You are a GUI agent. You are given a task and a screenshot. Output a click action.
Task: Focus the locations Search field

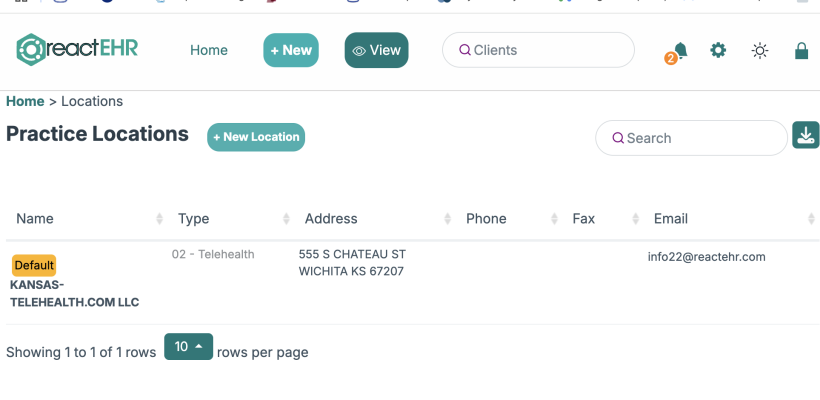click(691, 138)
